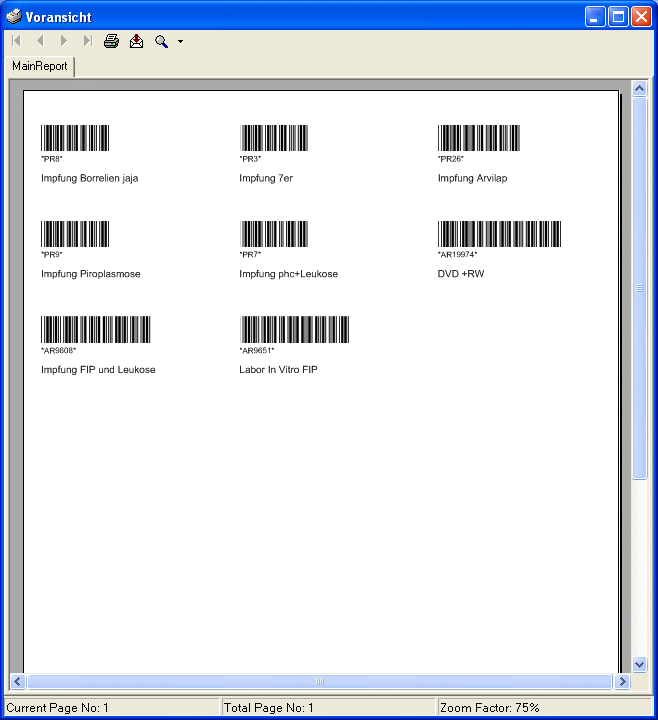
Task: Click the Voransicht window icon
Action: 14,17
